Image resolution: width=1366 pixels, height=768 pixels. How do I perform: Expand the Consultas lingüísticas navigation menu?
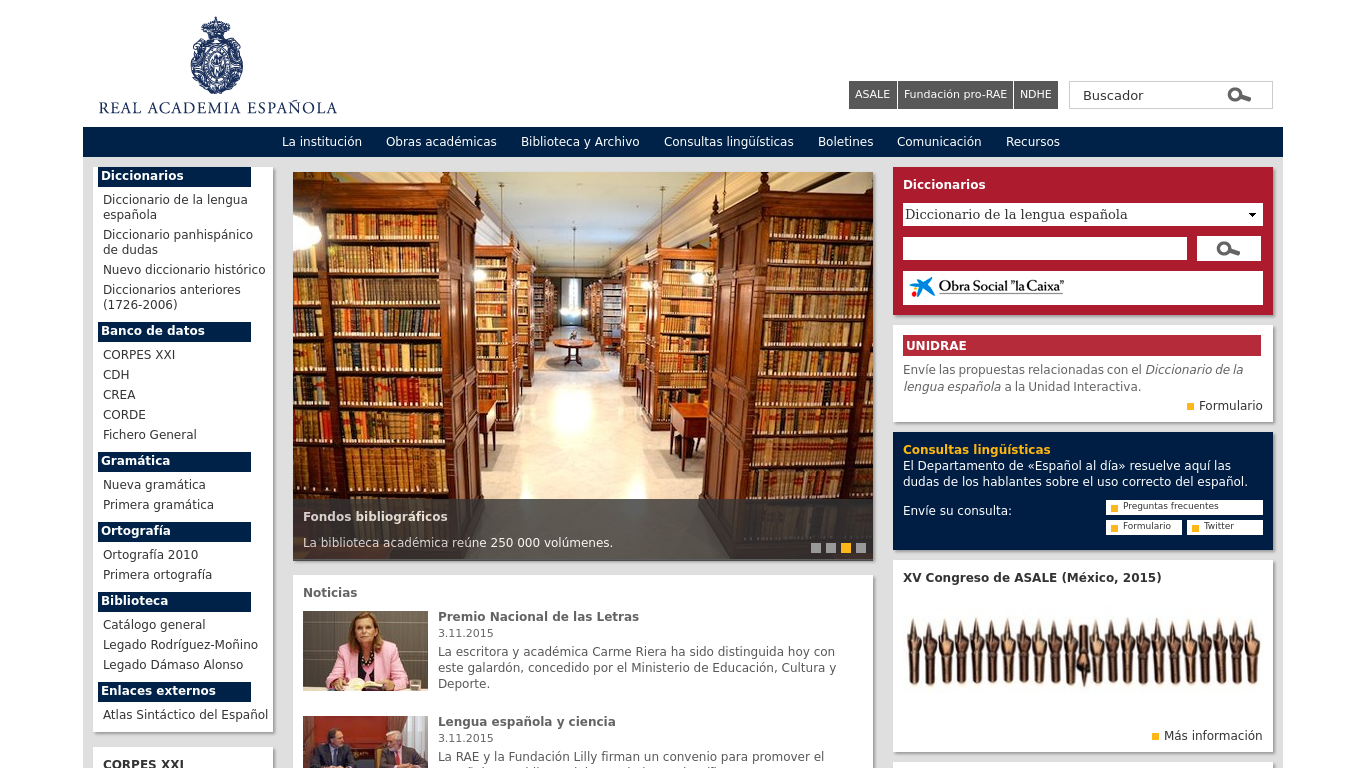(x=728, y=142)
